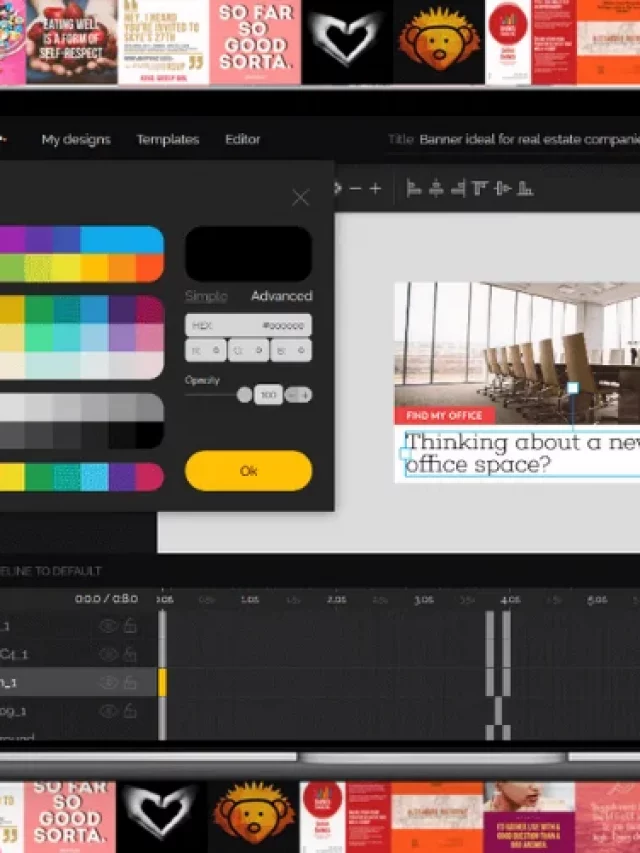Click the reset timeline TO DEFAULT button
The width and height of the screenshot is (640, 853).
51,571
